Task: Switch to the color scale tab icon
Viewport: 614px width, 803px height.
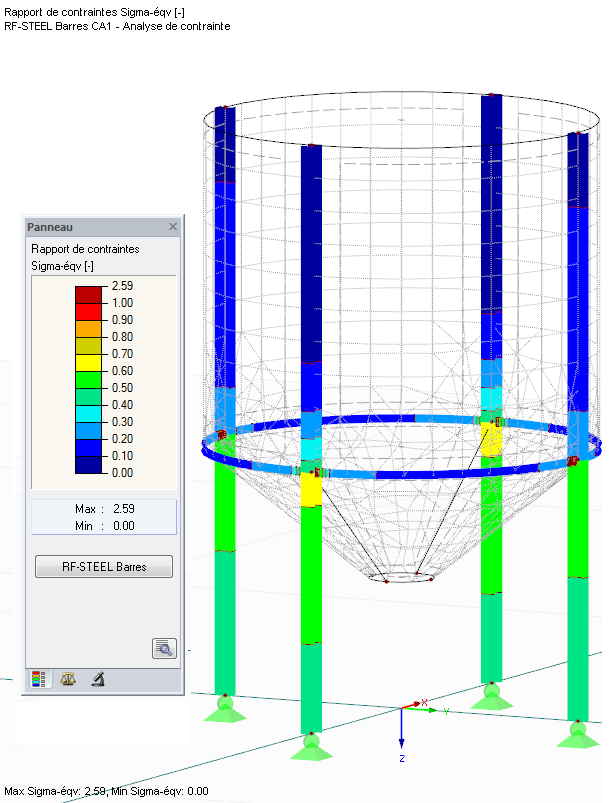Action: tap(39, 679)
